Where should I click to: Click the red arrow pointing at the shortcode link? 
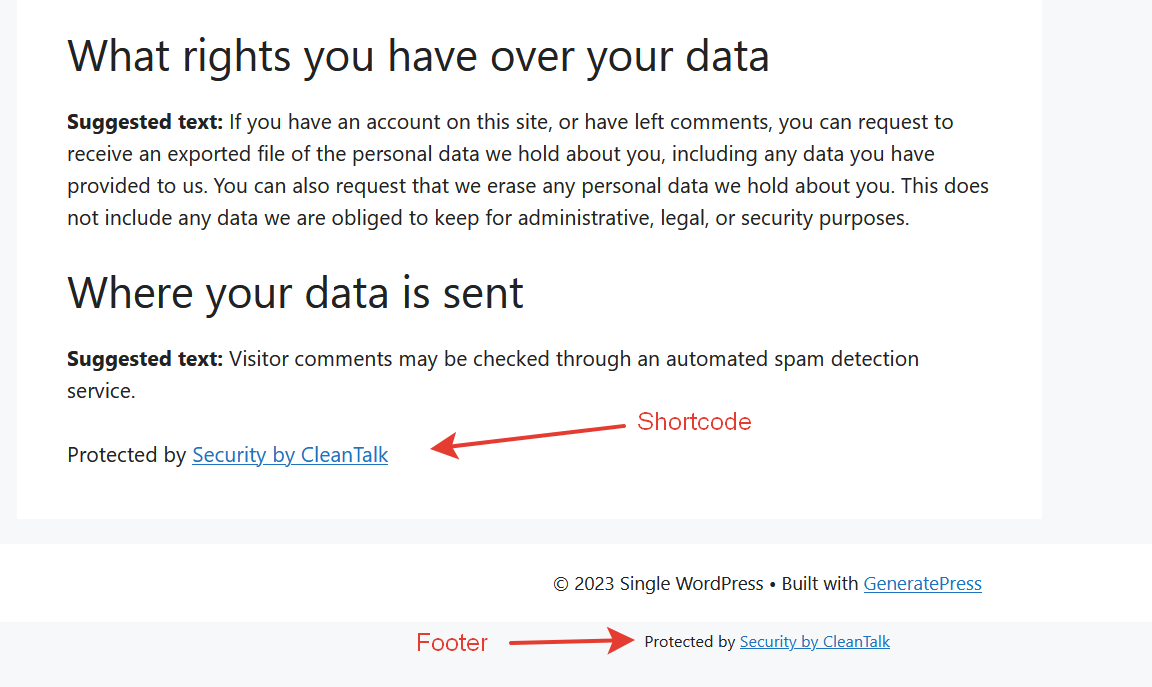point(528,440)
